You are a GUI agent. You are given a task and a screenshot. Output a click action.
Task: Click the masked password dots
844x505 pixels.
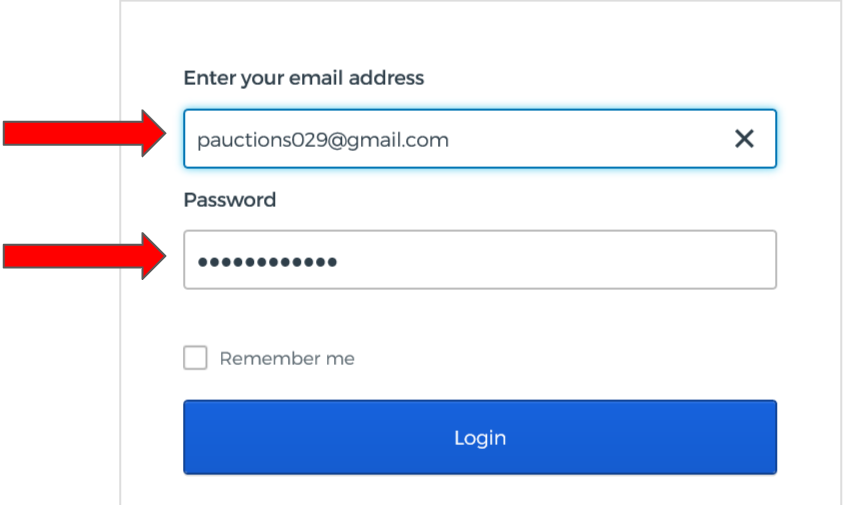[267, 262]
